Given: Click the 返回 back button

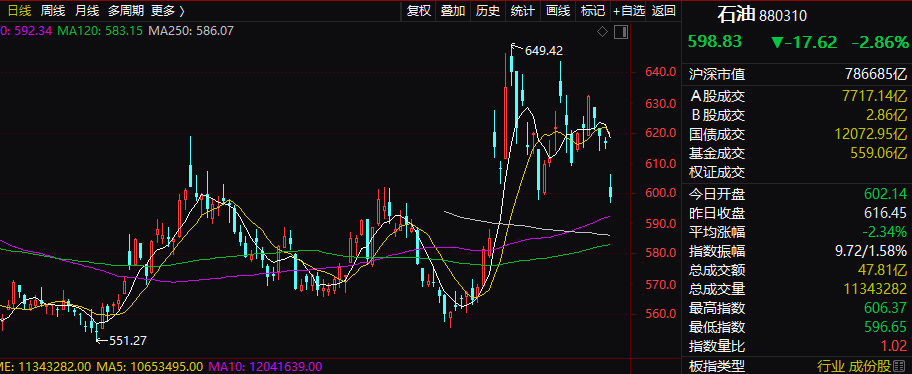Looking at the screenshot, I should pos(664,10).
